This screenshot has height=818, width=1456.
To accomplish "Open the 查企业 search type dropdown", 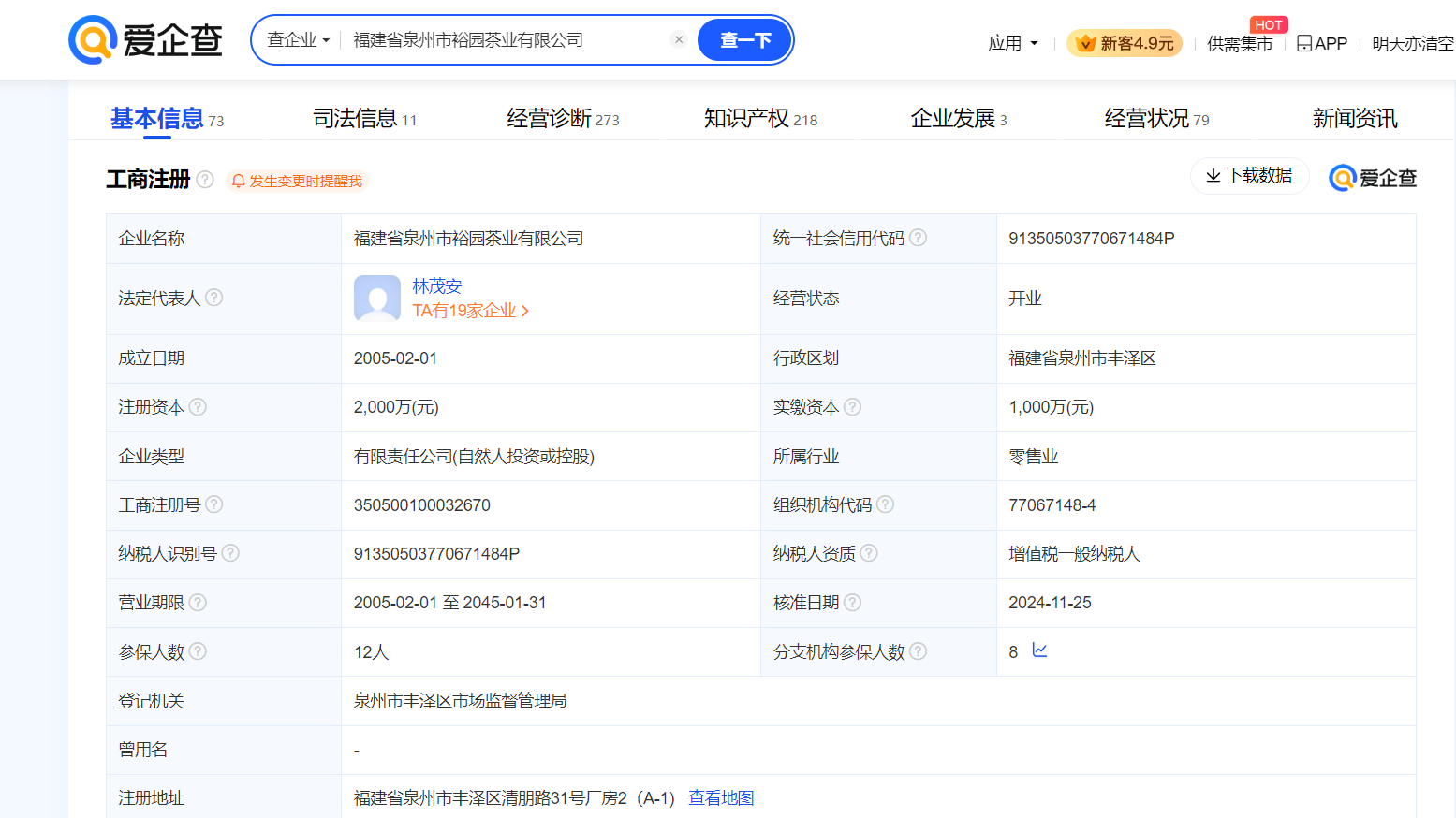I will point(298,40).
